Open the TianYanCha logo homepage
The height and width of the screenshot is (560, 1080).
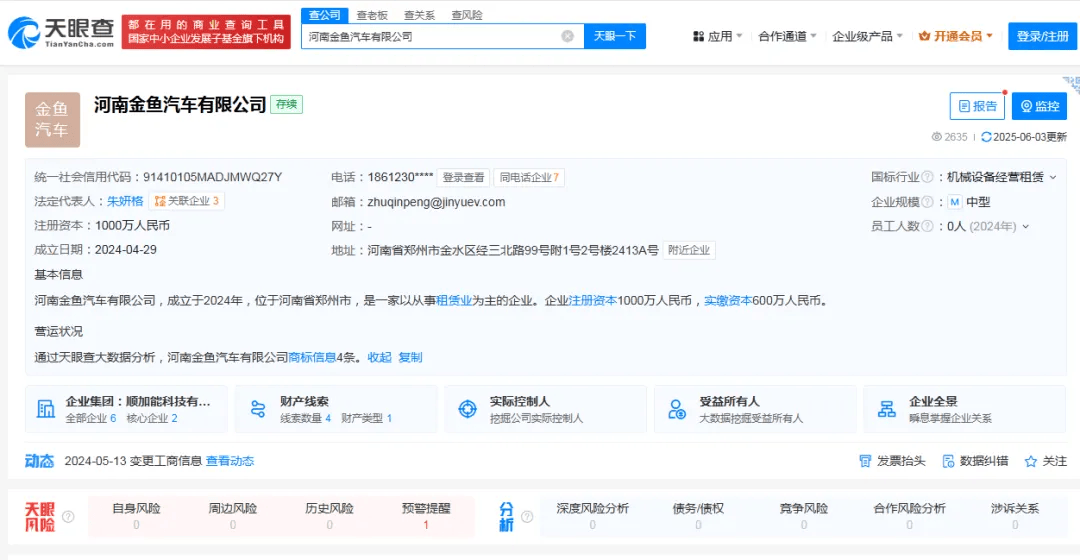tap(61, 32)
